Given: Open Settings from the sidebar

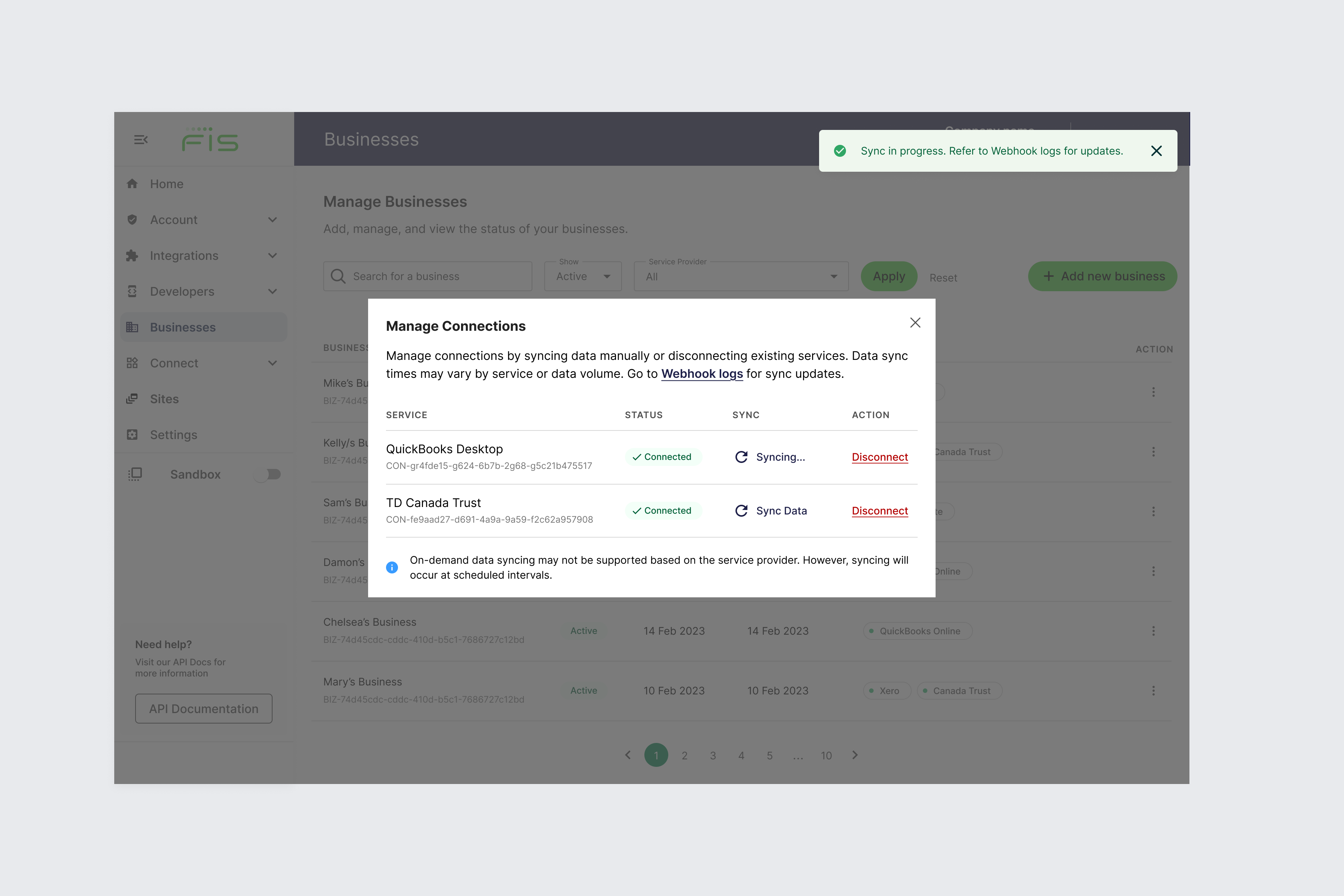Looking at the screenshot, I should coord(173,435).
